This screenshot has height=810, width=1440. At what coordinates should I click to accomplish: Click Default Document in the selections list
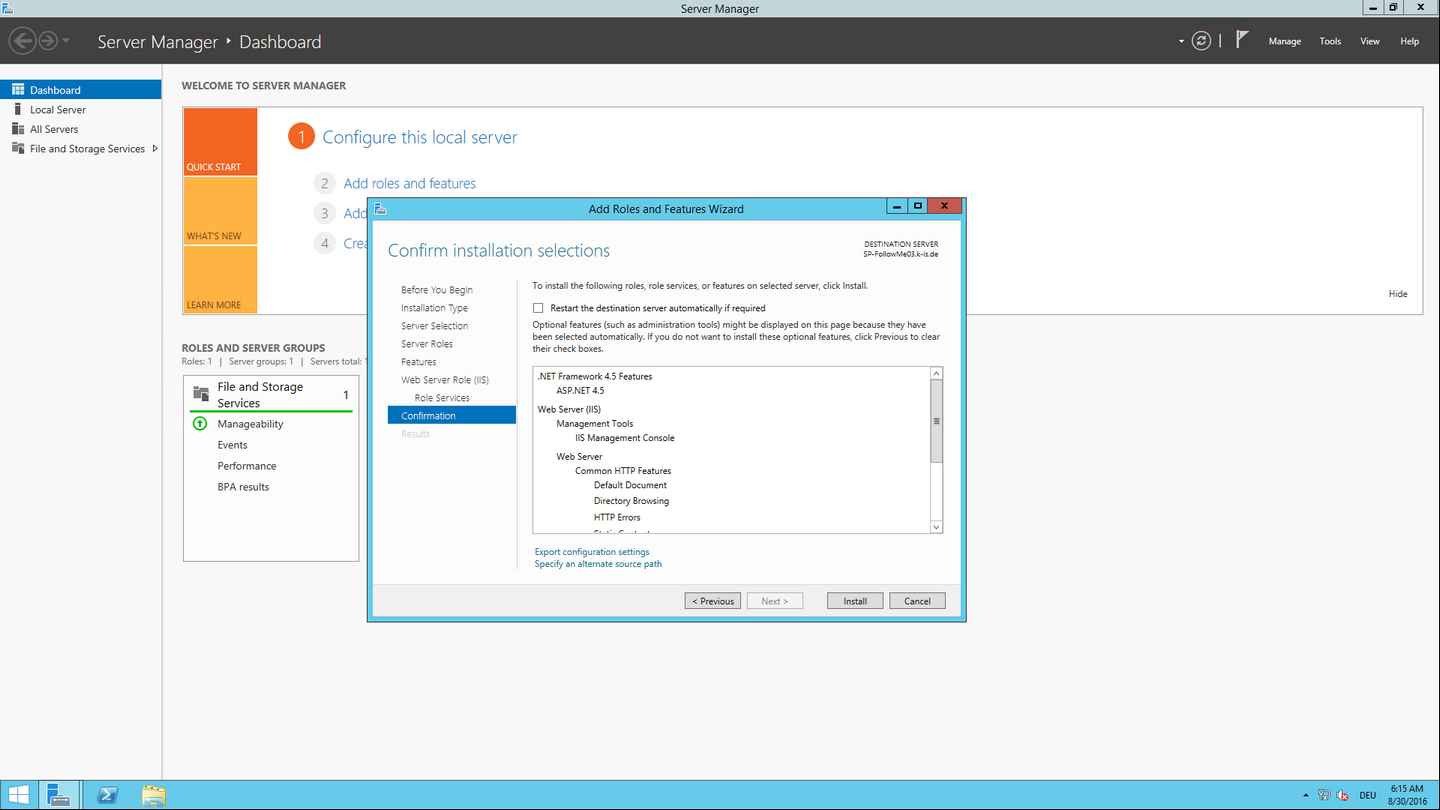tap(630, 485)
